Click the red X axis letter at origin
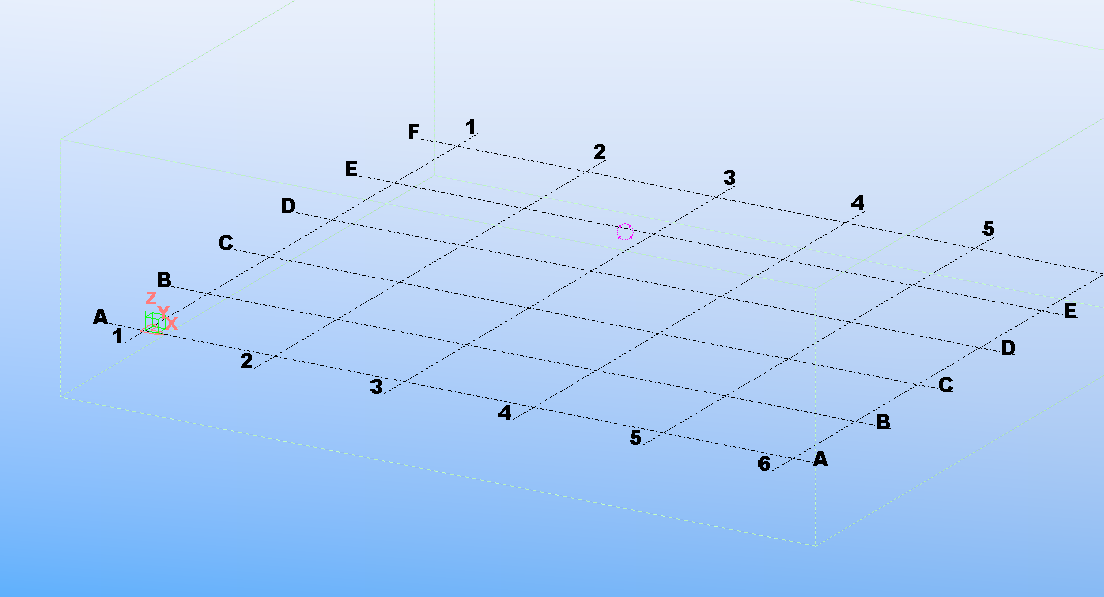The image size is (1104, 597). [172, 324]
